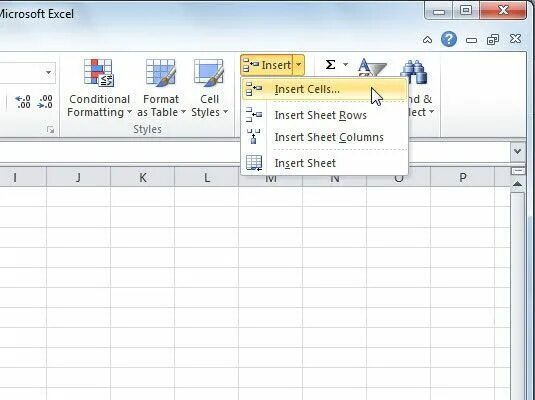Expand the formula bar chevron

(x=518, y=151)
